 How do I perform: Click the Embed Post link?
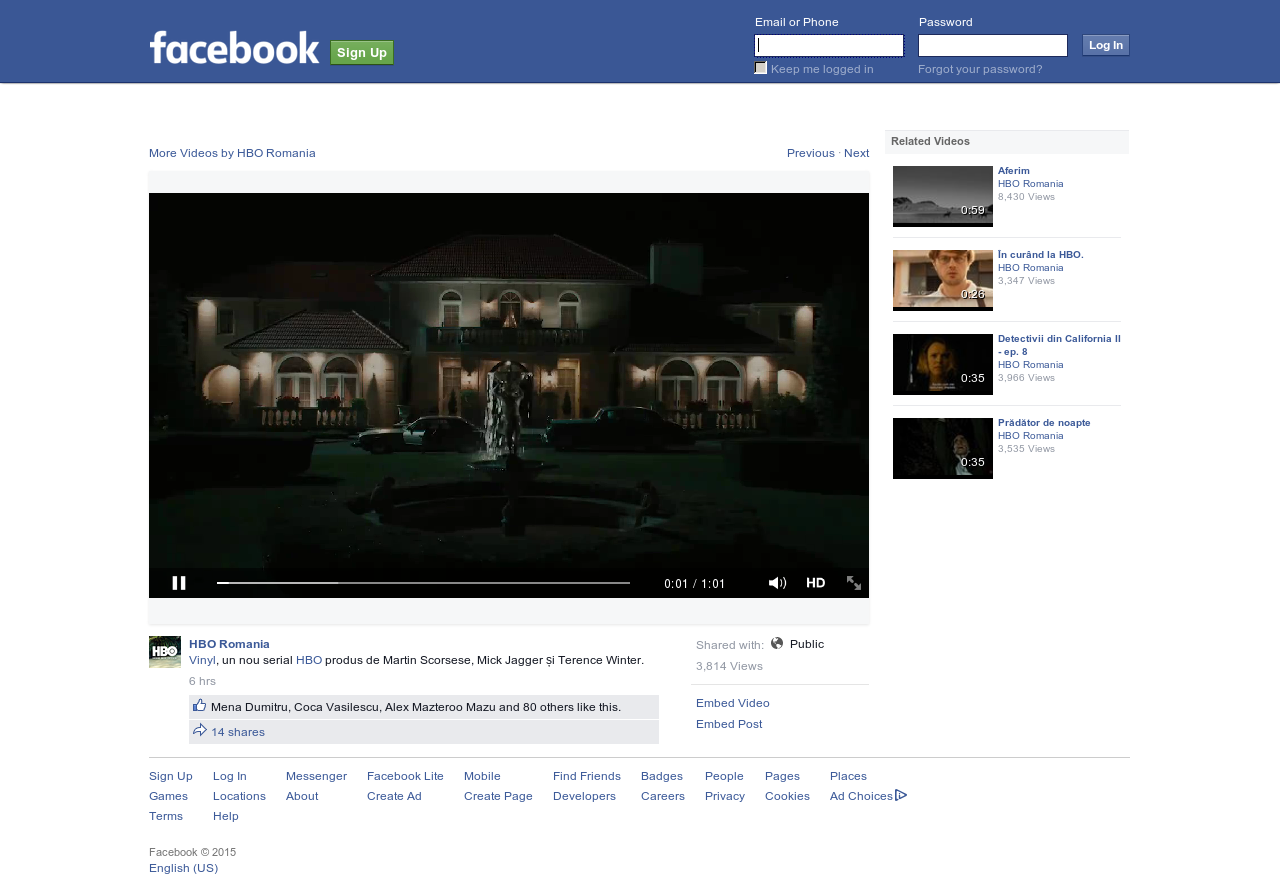[729, 724]
